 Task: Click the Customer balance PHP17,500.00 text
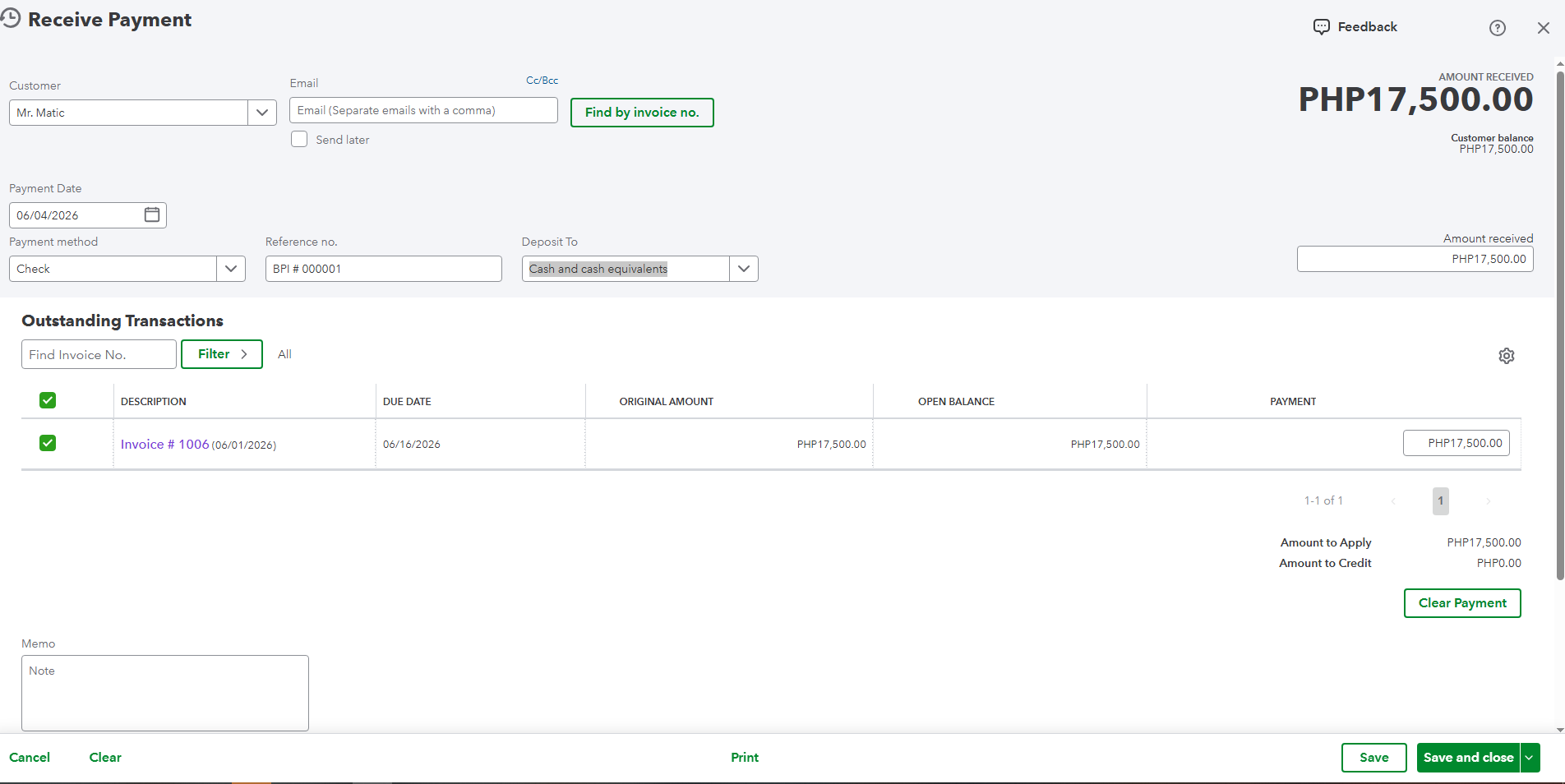coord(1496,149)
